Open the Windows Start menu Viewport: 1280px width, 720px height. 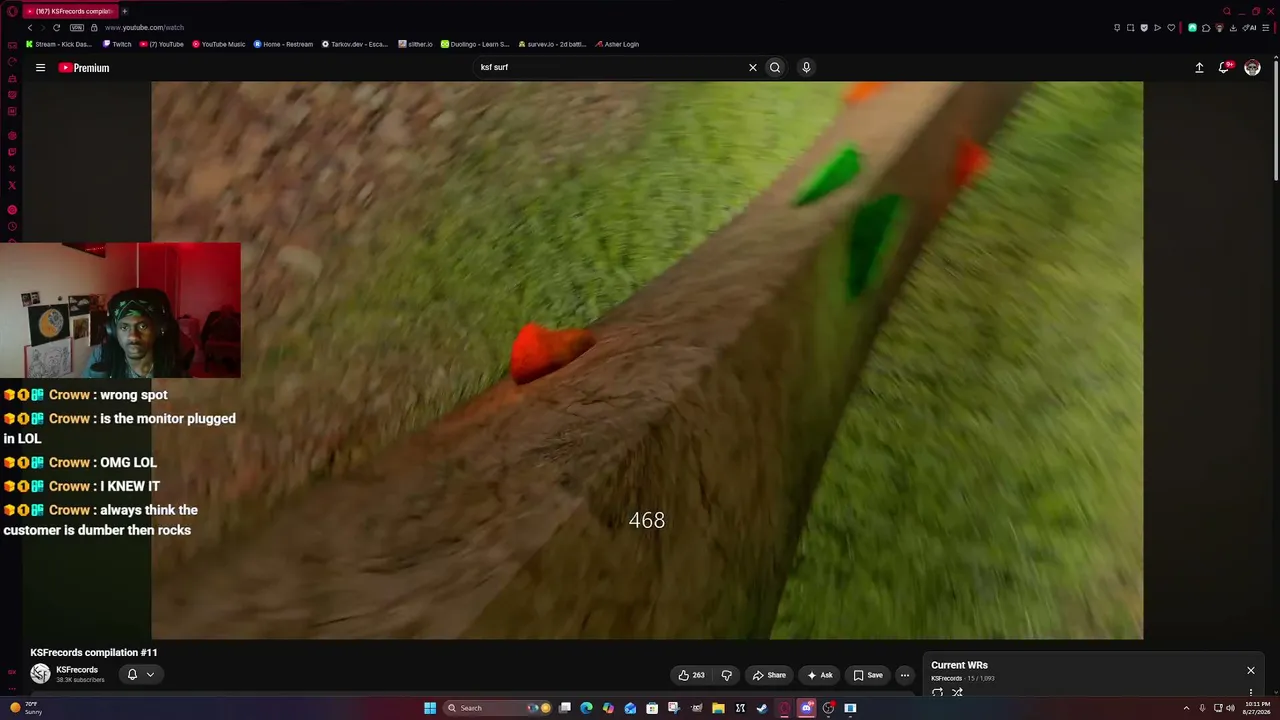coord(430,708)
